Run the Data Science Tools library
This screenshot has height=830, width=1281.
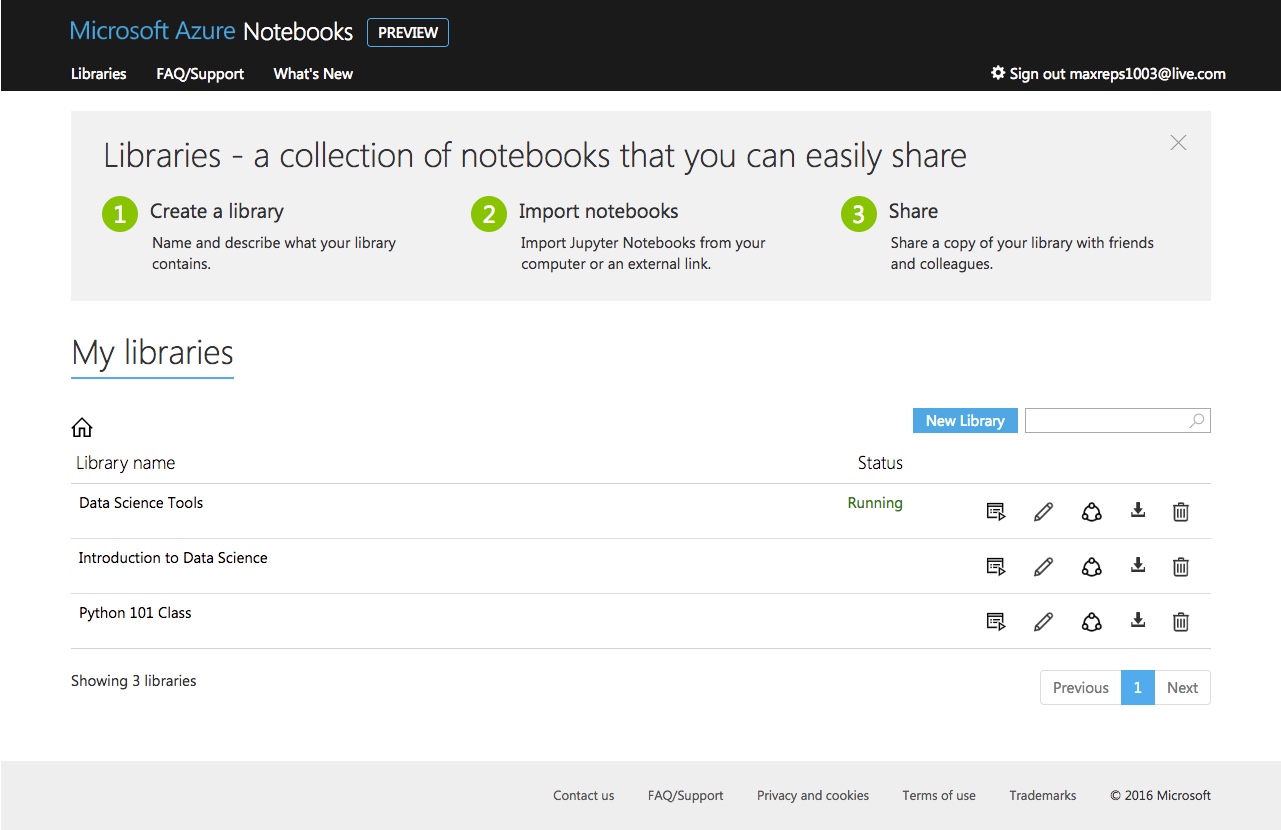(x=996, y=512)
